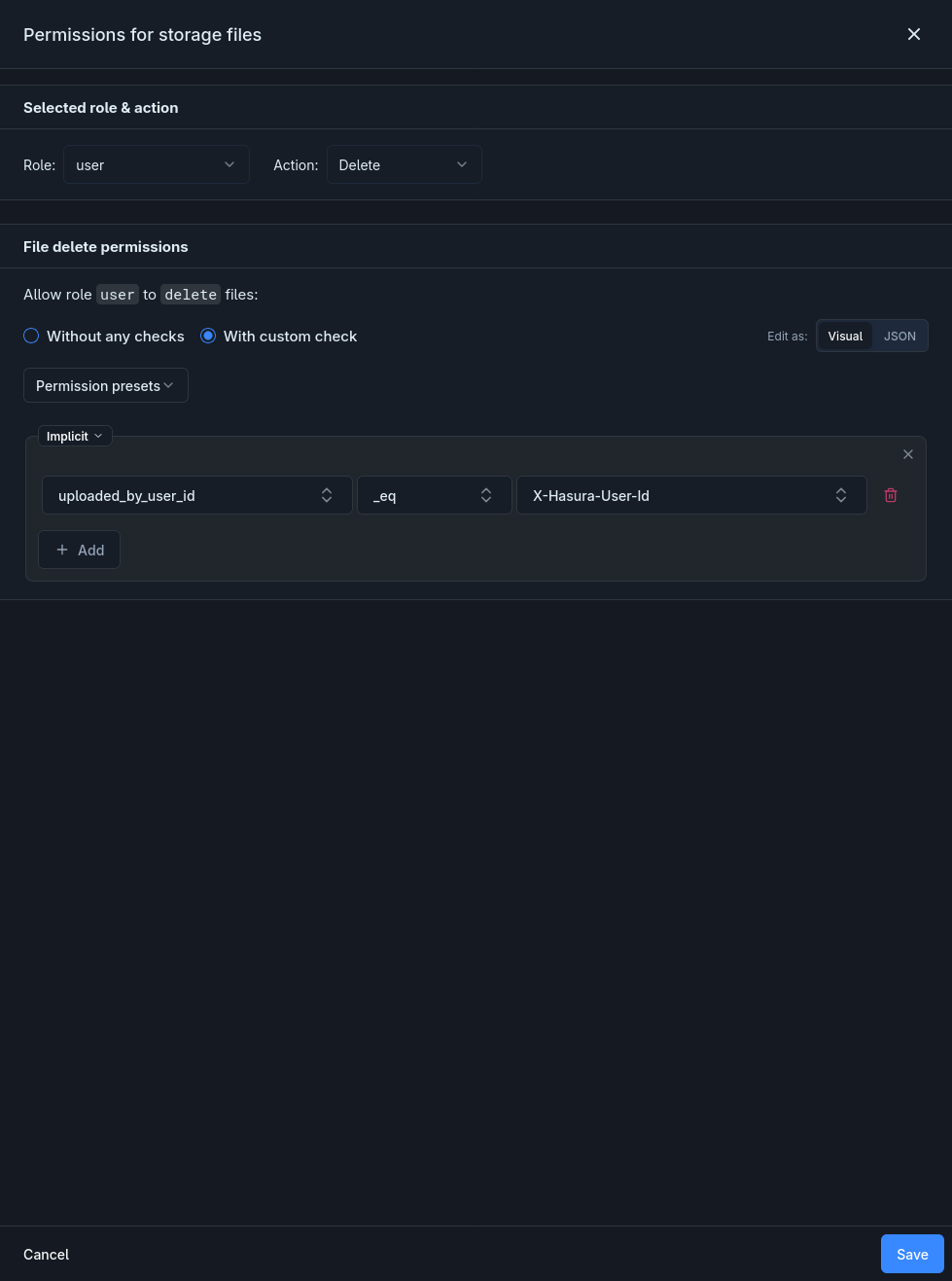This screenshot has height=1281, width=952.
Task: Click the Add rule button
Action: click(80, 550)
